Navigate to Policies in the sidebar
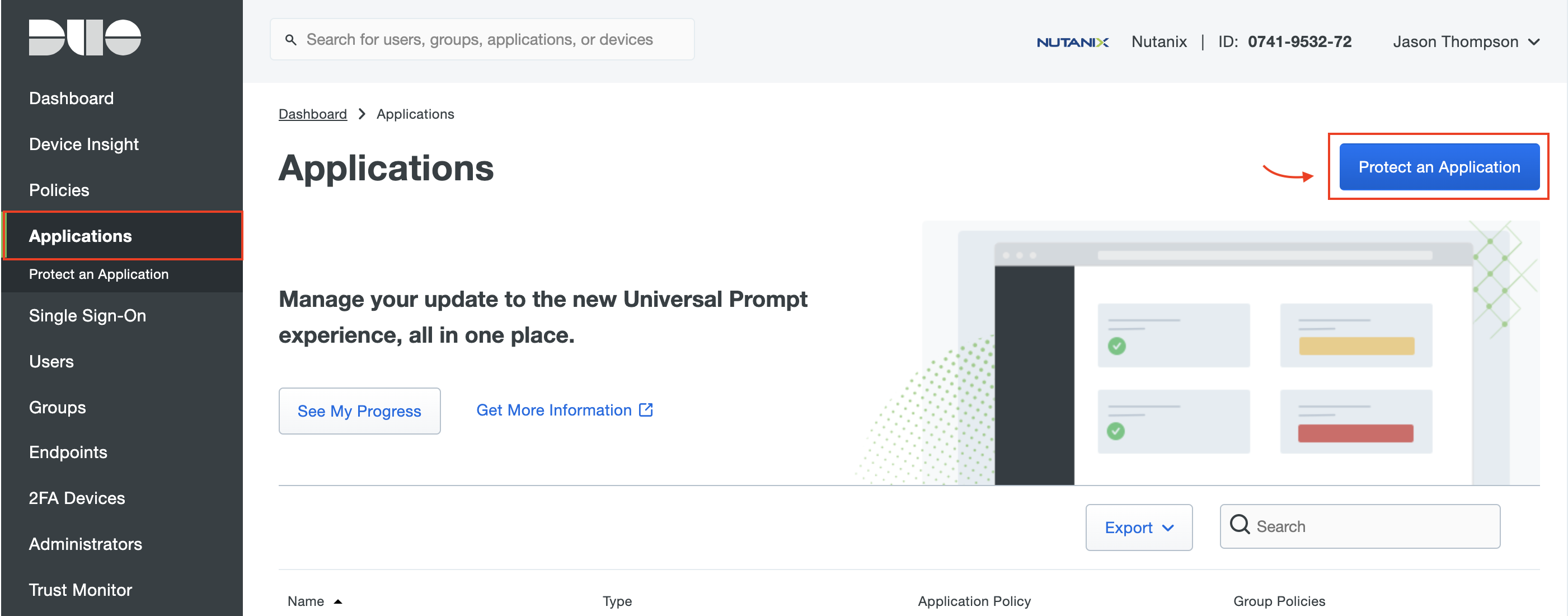This screenshot has width=1568, height=616. point(59,189)
